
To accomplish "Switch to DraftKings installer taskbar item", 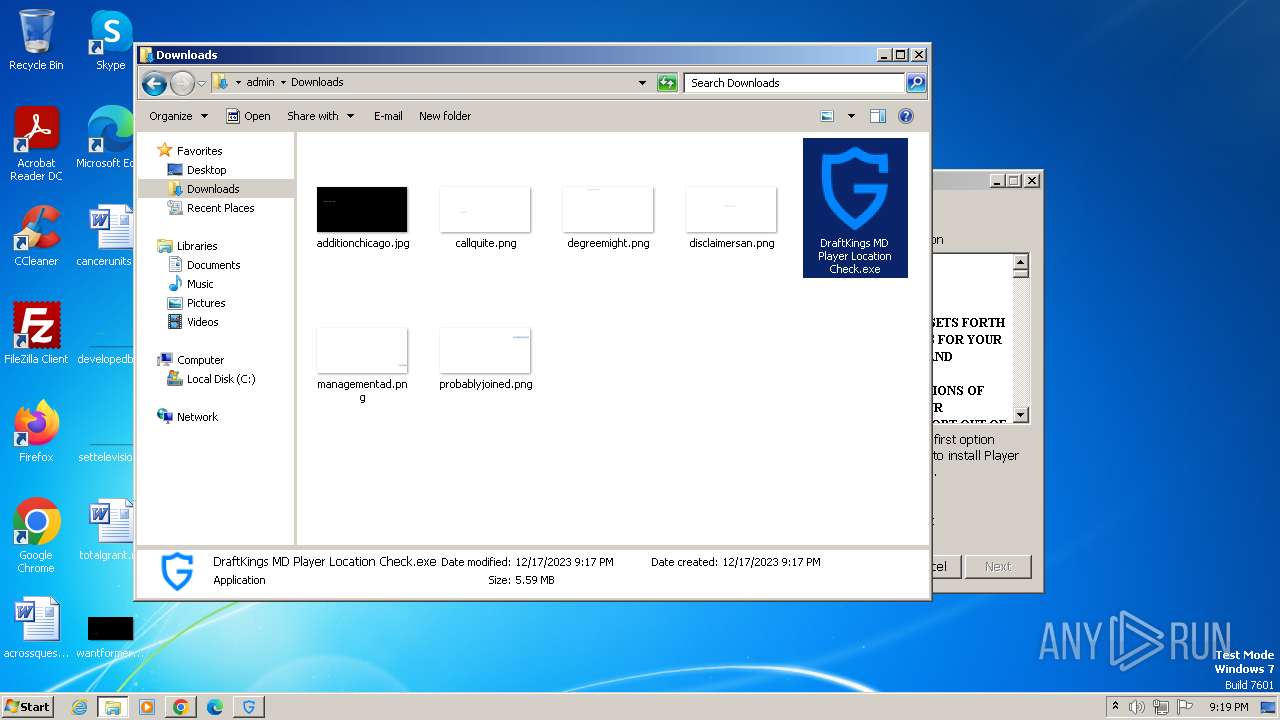I will 248,707.
